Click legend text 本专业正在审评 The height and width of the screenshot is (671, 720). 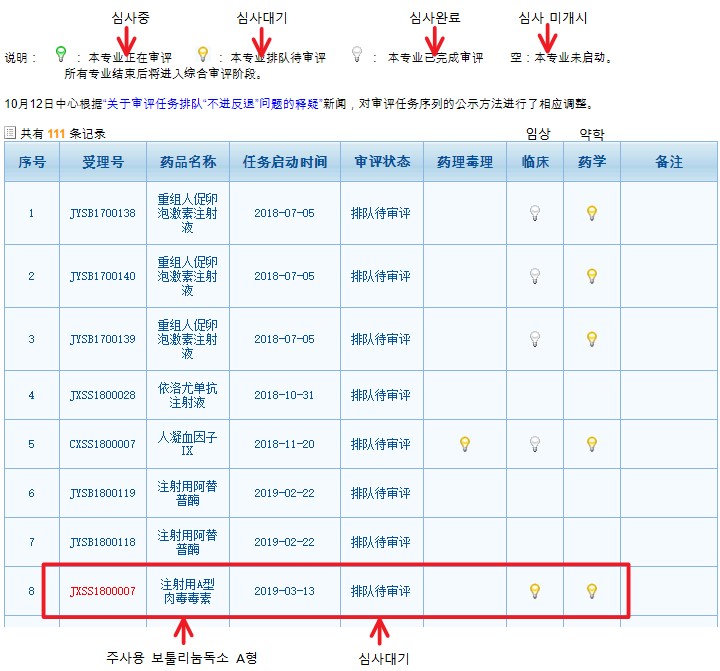(130, 57)
